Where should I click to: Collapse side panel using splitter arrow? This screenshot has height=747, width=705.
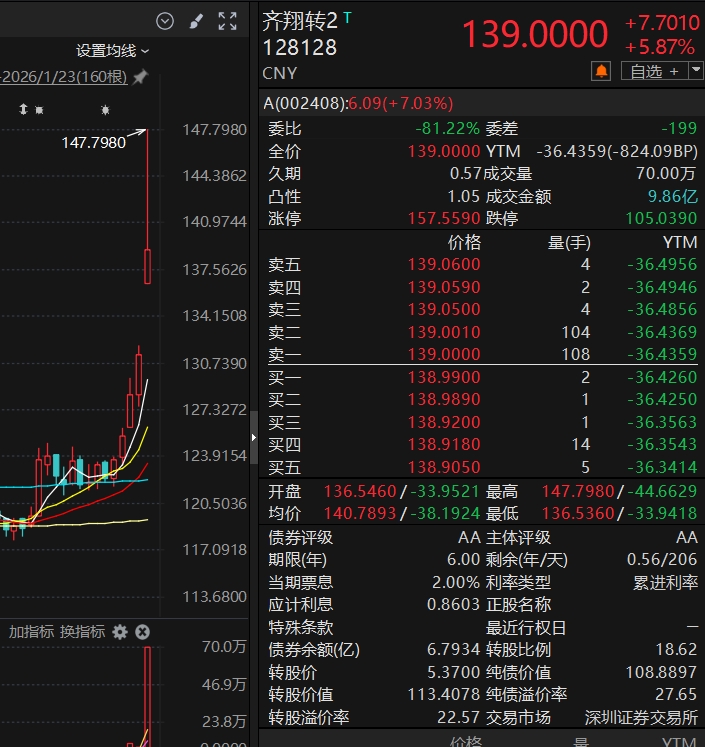point(254,437)
